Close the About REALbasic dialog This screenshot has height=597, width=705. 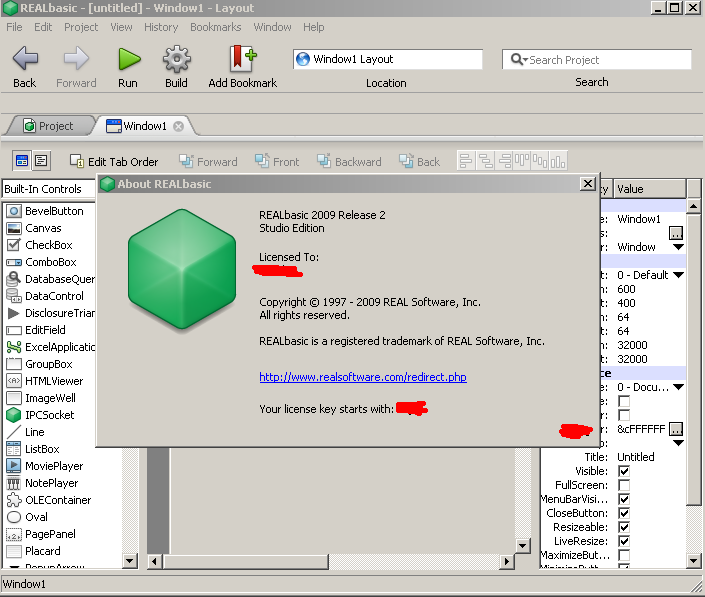tap(588, 183)
